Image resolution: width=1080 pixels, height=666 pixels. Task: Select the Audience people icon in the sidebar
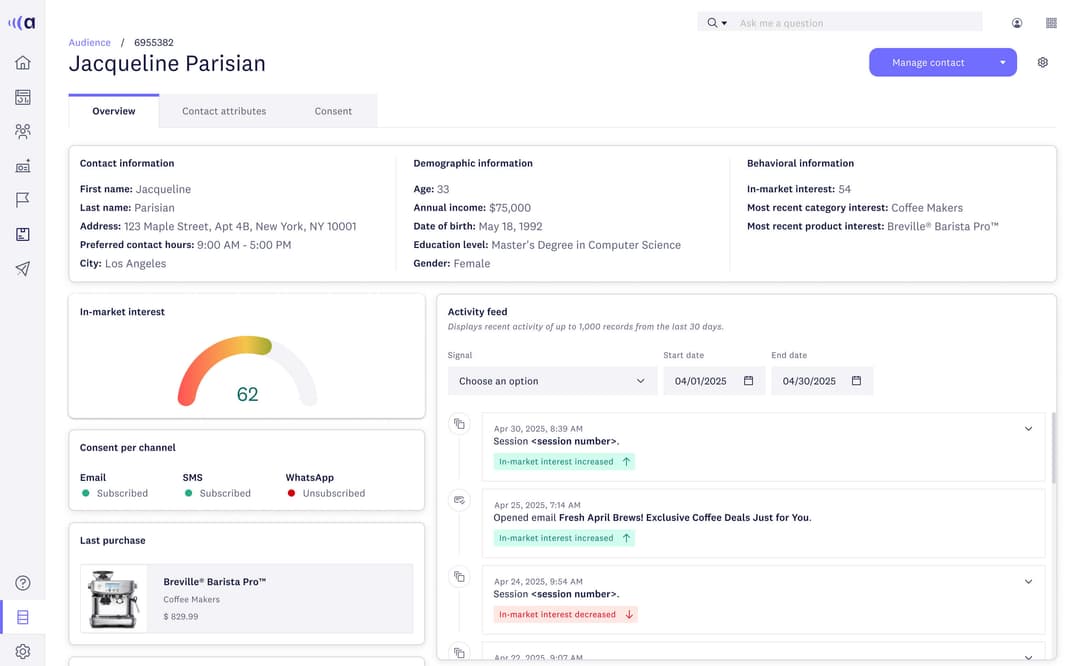click(x=22, y=131)
